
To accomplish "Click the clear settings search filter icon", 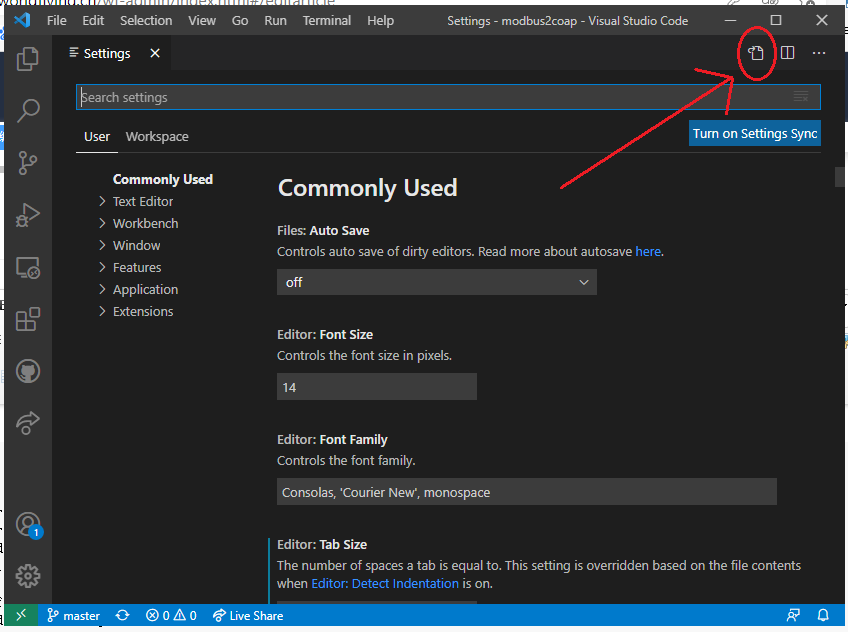I will [801, 97].
